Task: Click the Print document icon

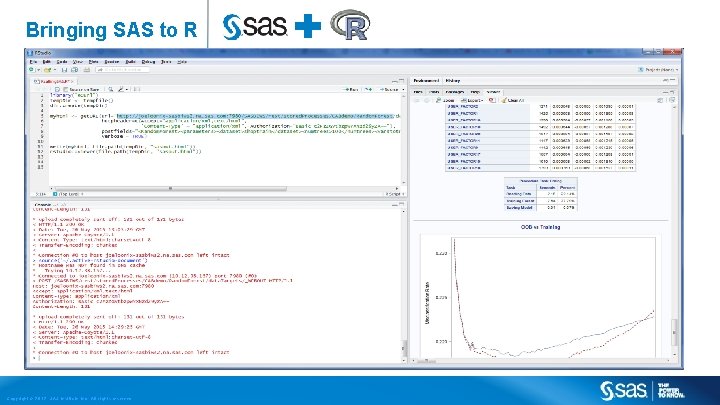Action: (86, 70)
